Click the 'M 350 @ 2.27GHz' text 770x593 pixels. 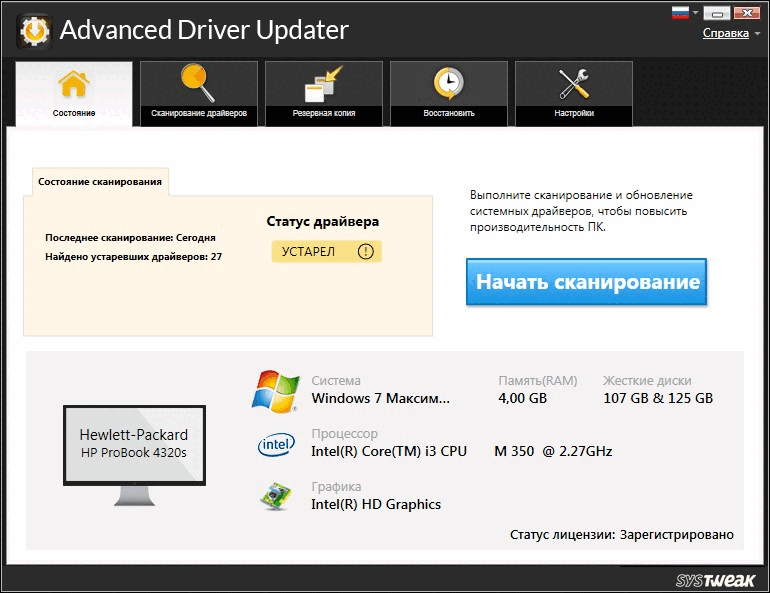click(x=553, y=451)
